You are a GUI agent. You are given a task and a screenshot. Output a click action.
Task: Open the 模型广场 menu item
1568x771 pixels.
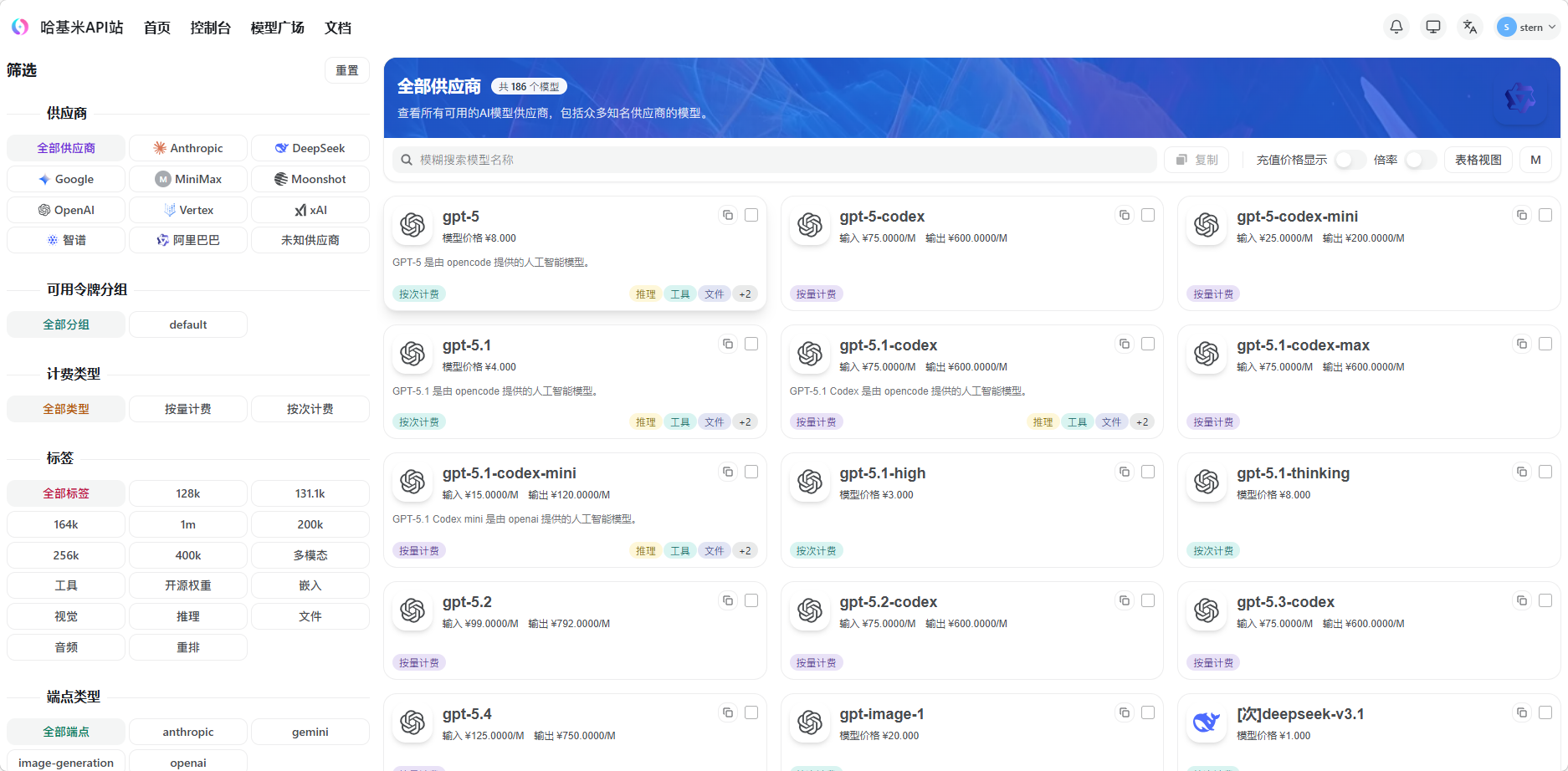pyautogui.click(x=276, y=27)
